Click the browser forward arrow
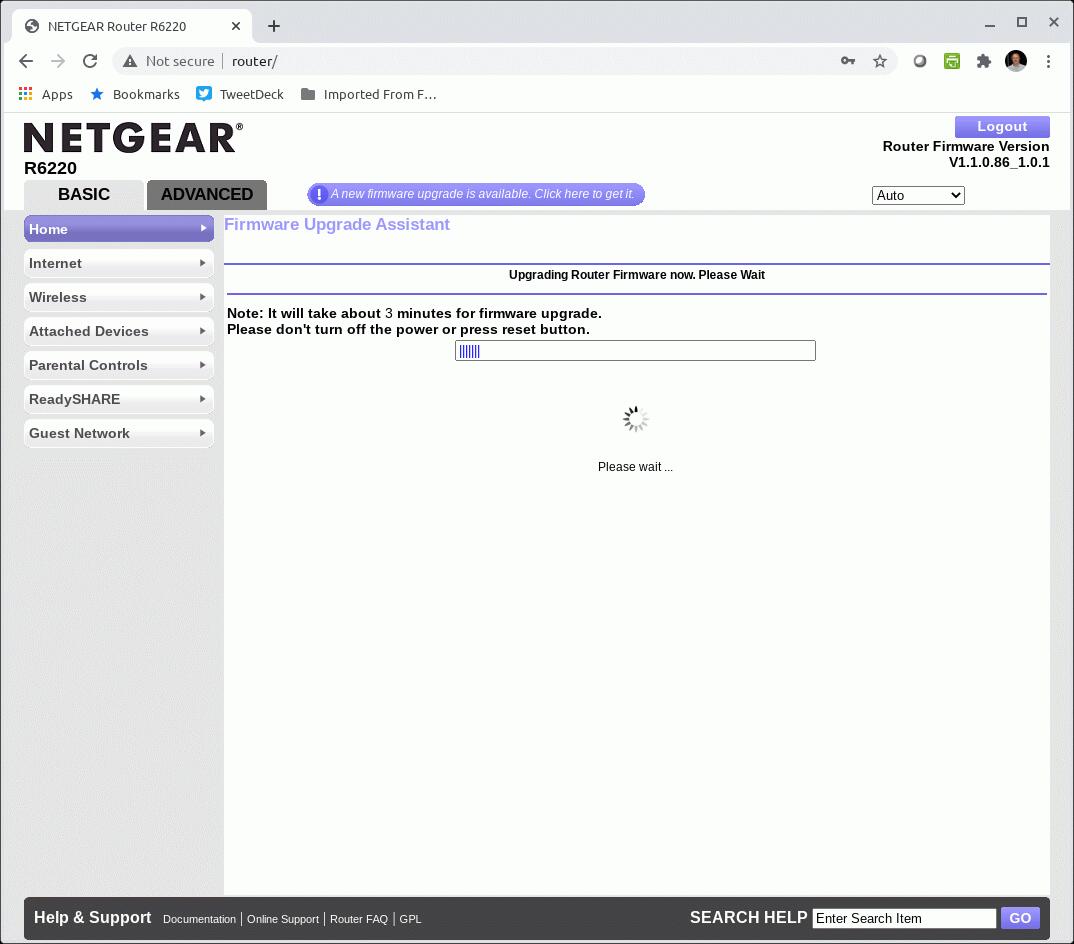This screenshot has width=1074, height=944. coord(58,61)
